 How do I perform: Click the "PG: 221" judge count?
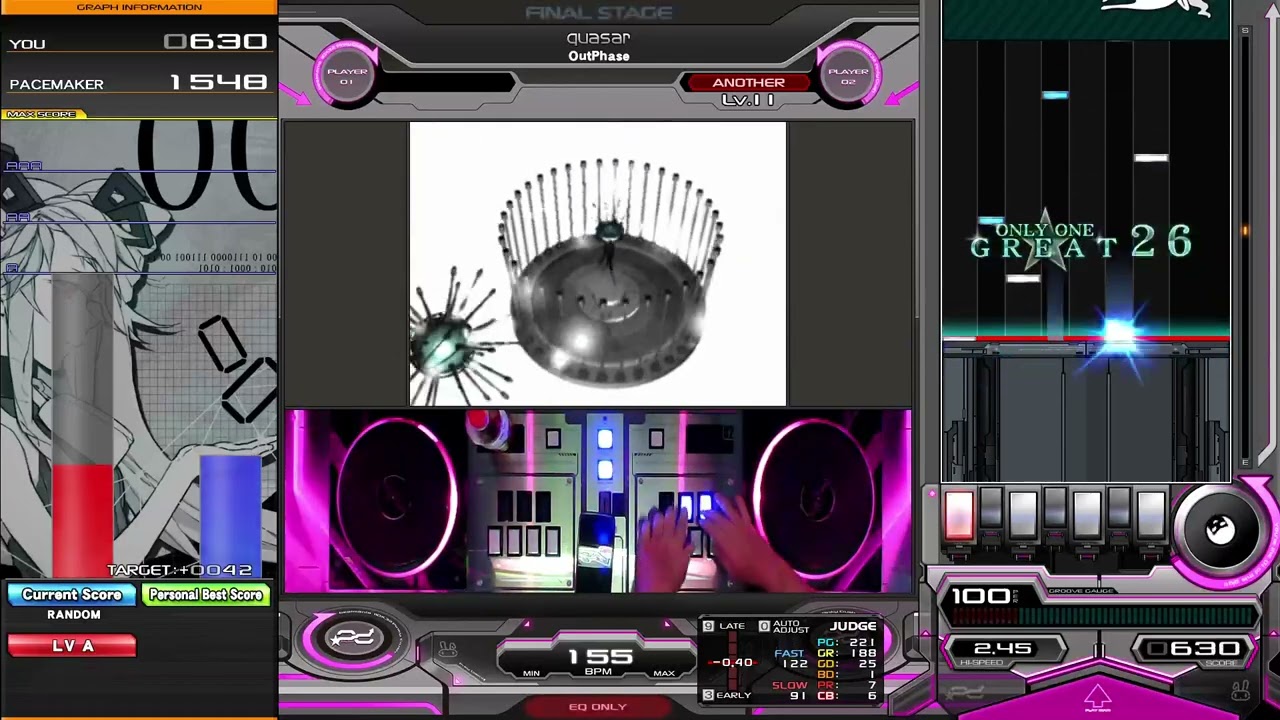point(846,642)
